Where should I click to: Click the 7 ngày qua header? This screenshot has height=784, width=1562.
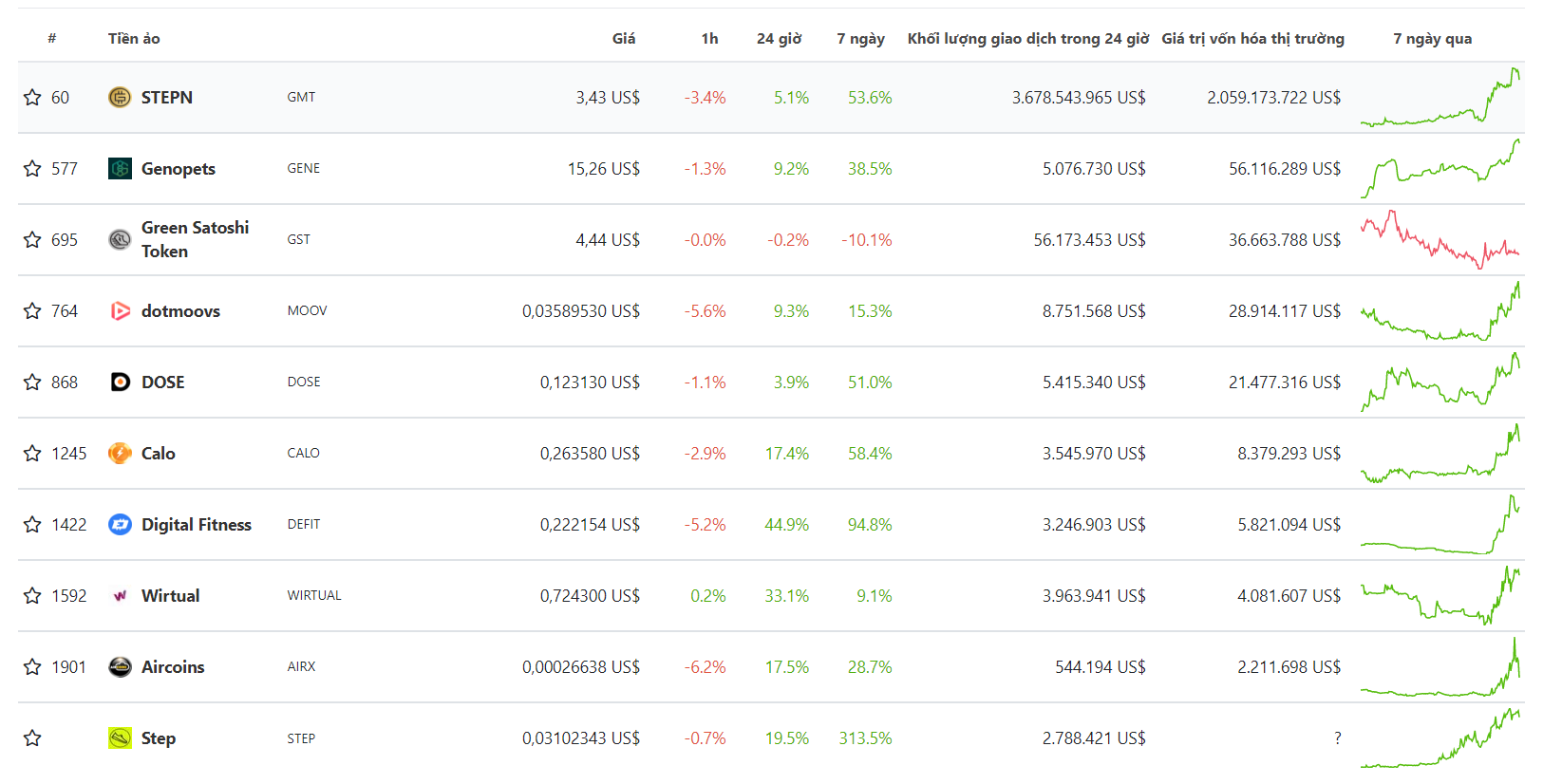(x=1432, y=38)
